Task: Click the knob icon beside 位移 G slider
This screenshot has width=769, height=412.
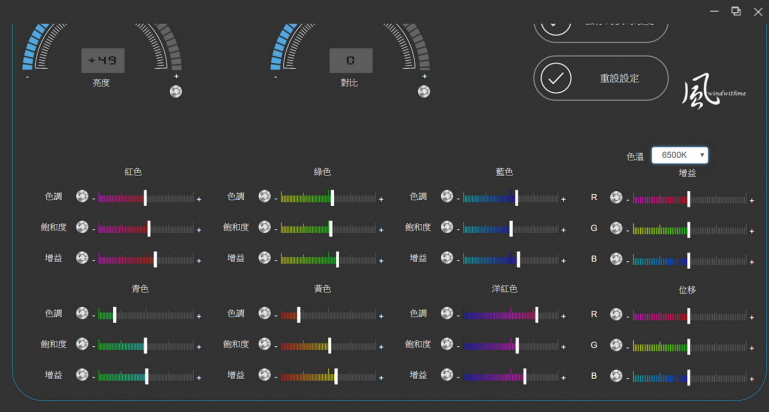Action: click(x=616, y=345)
